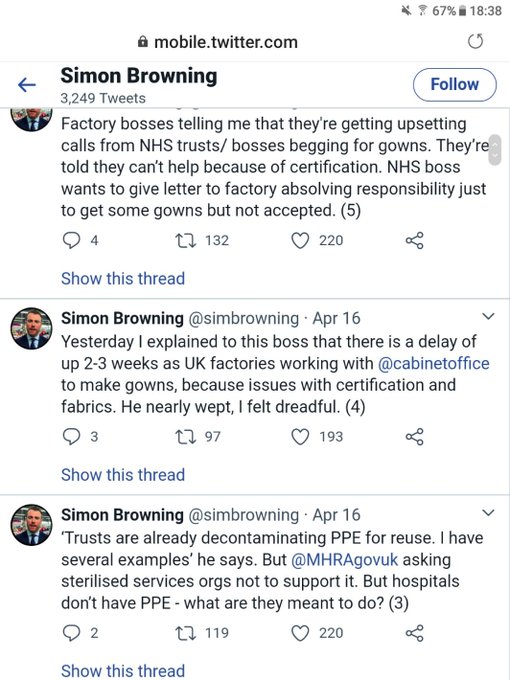Reply to the tweet ending (5)
Image resolution: width=510 pixels, height=680 pixels.
coord(72,240)
